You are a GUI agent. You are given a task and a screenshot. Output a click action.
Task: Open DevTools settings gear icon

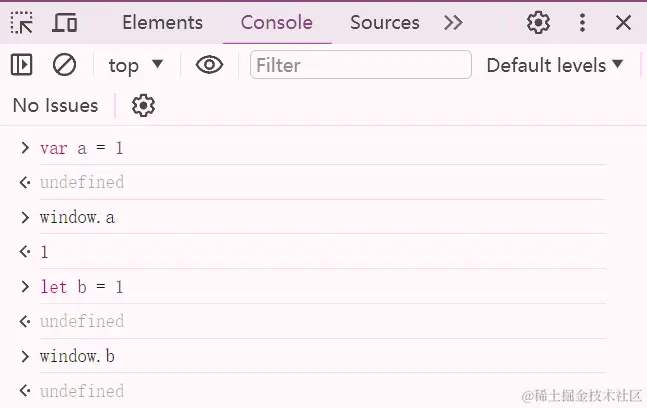(539, 22)
